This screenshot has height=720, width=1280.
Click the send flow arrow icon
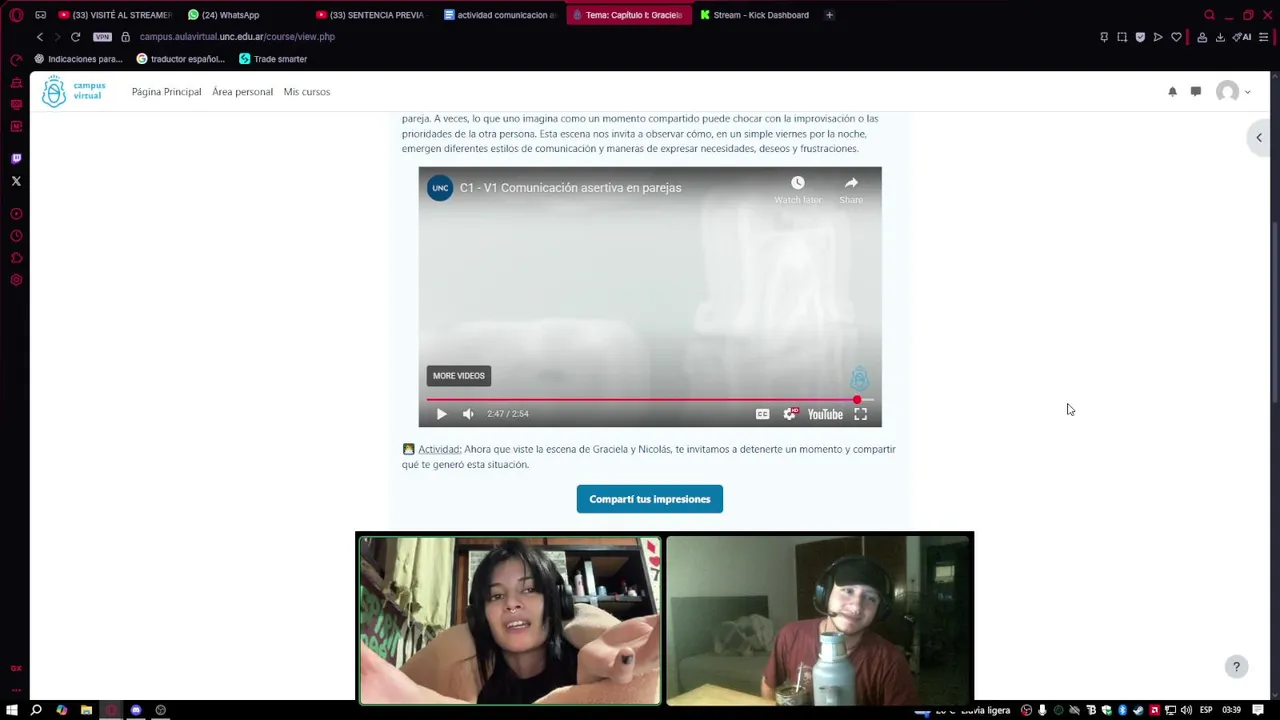(1158, 37)
